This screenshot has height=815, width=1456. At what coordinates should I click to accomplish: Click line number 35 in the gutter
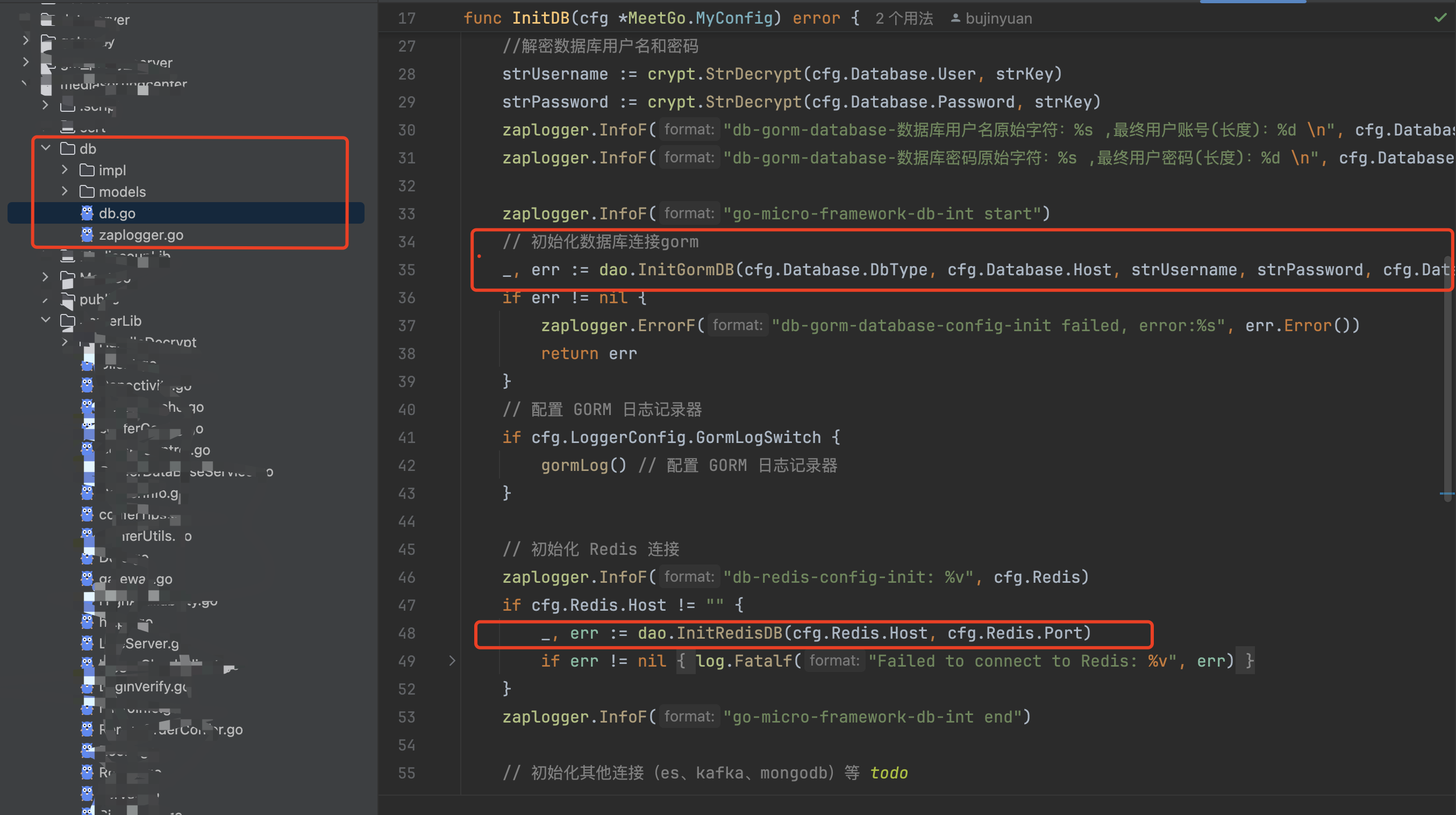(x=406, y=269)
